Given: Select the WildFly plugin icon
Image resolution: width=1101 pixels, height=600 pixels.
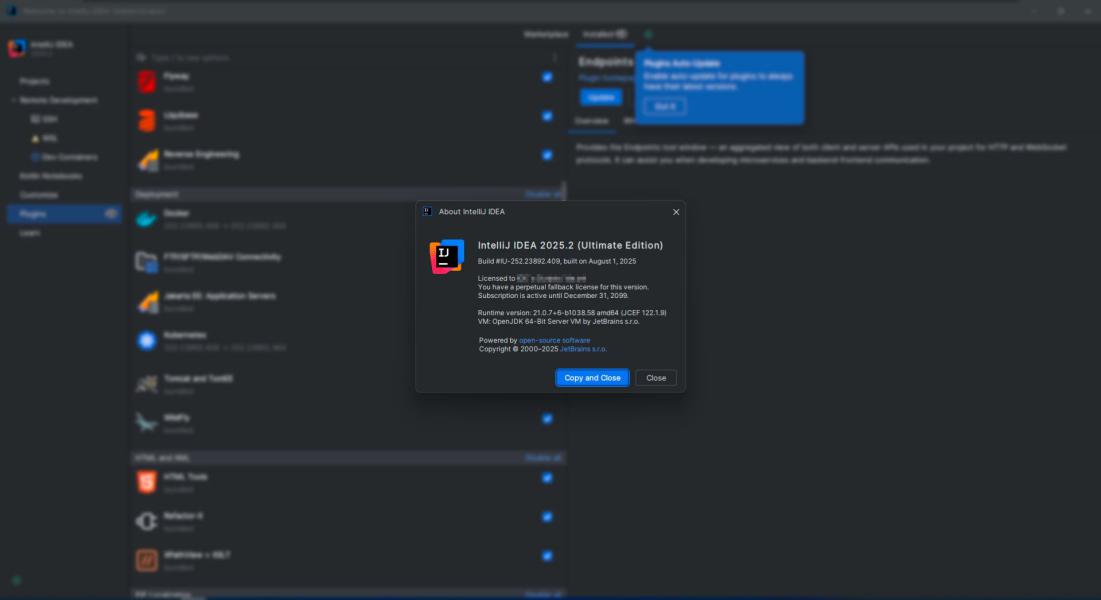Looking at the screenshot, I should (146, 423).
